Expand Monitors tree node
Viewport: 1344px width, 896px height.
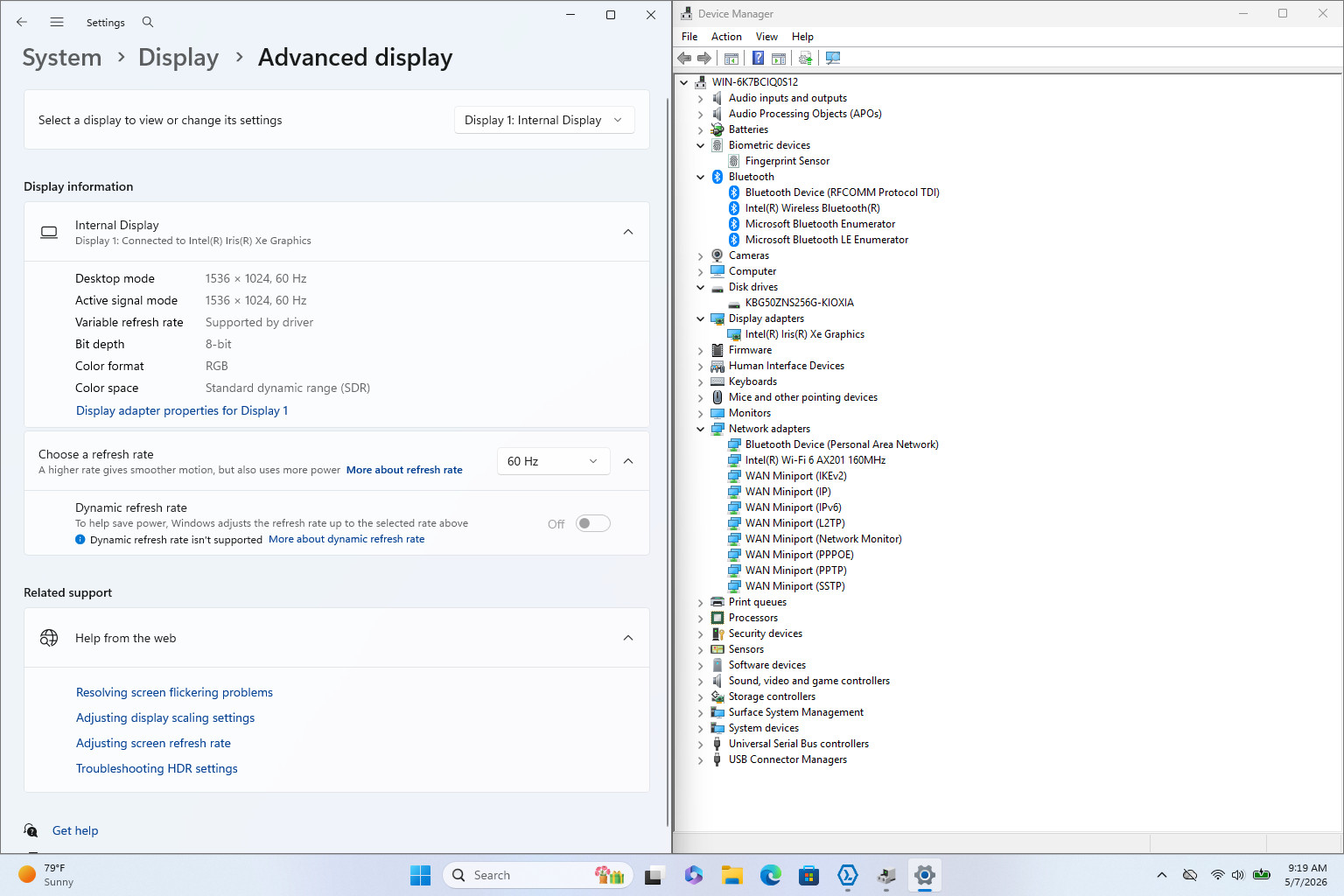click(x=700, y=414)
